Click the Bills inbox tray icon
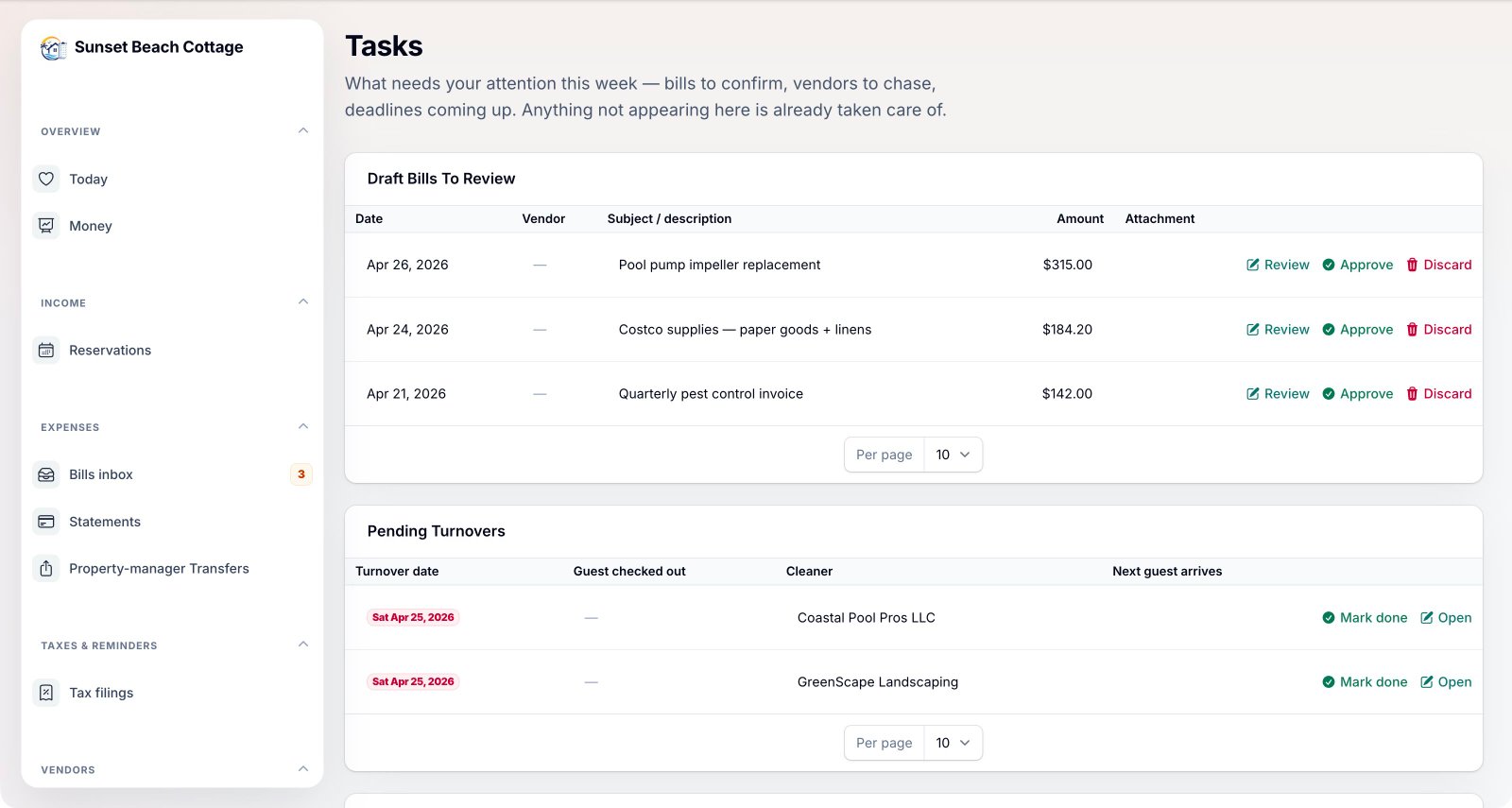Image resolution: width=1512 pixels, height=808 pixels. [x=46, y=474]
